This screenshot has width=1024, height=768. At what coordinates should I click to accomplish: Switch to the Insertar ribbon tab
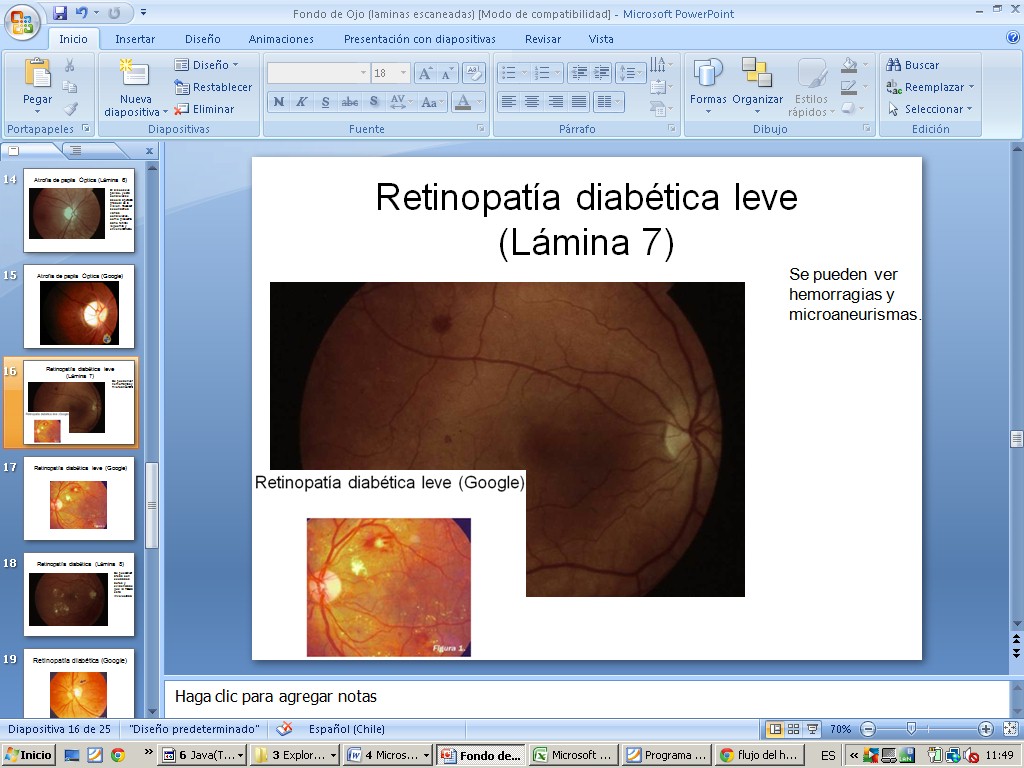tap(135, 39)
